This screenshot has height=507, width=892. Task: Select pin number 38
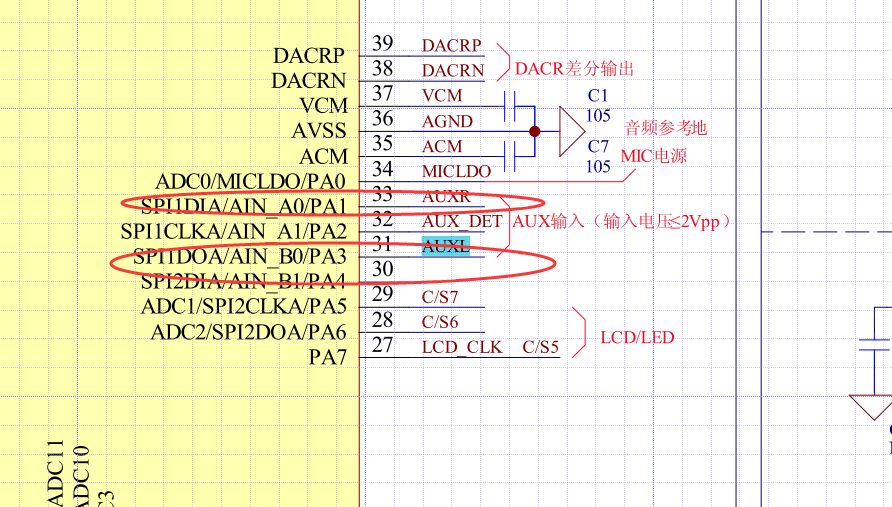point(383,68)
